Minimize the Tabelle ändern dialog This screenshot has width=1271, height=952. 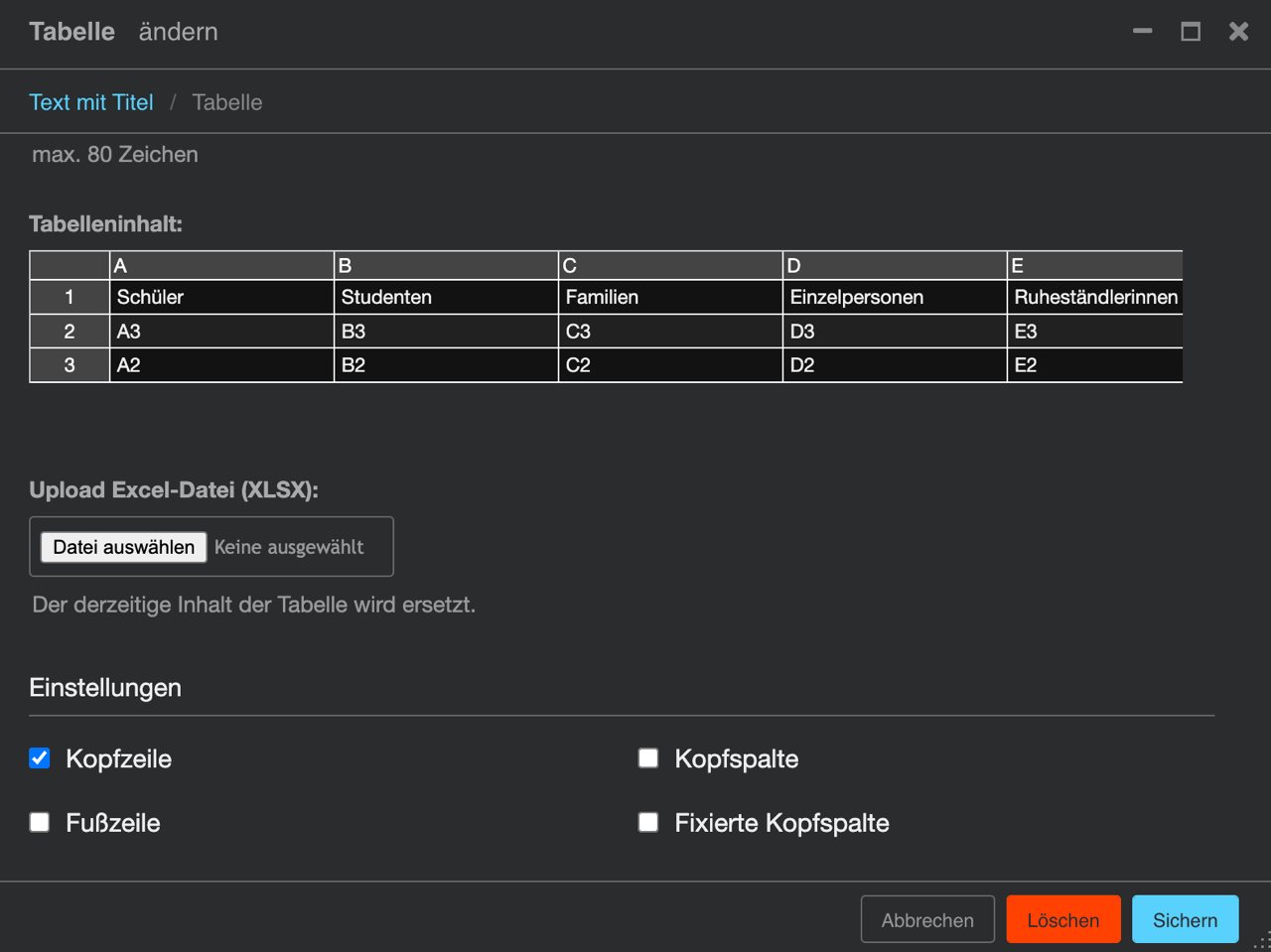[1143, 32]
